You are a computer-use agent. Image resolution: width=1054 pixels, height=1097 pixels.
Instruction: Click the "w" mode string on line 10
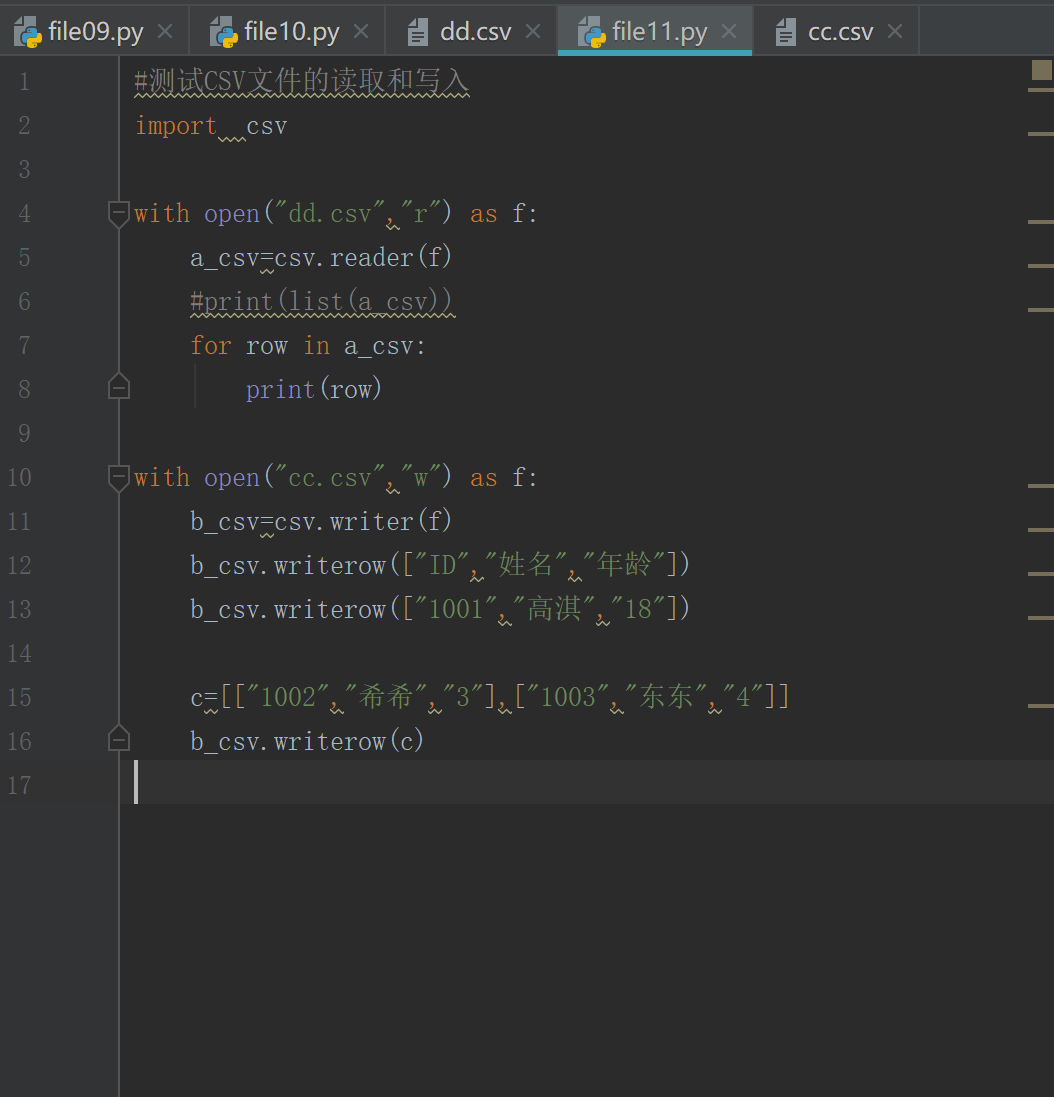[x=420, y=478]
